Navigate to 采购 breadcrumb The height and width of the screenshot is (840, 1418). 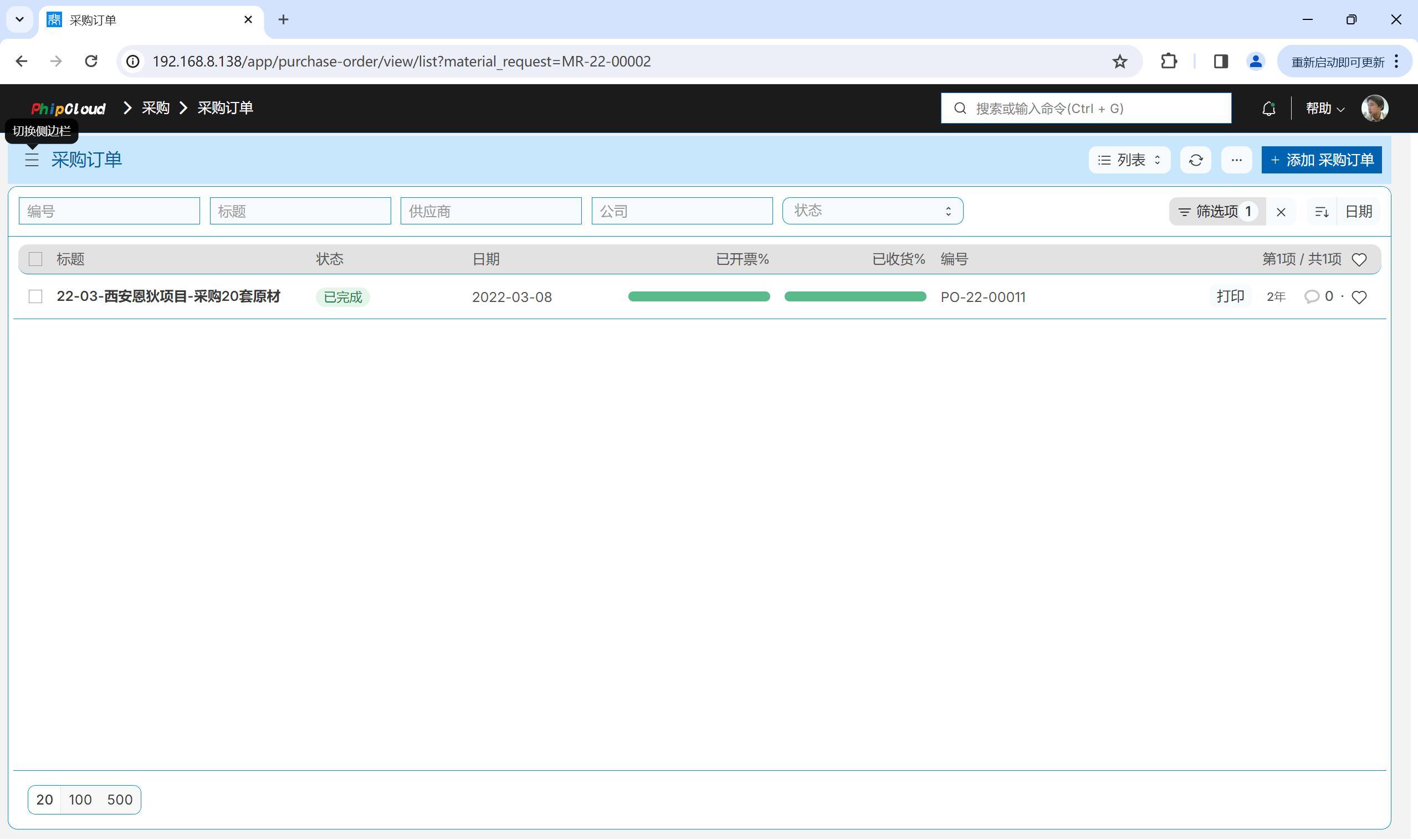[x=156, y=108]
